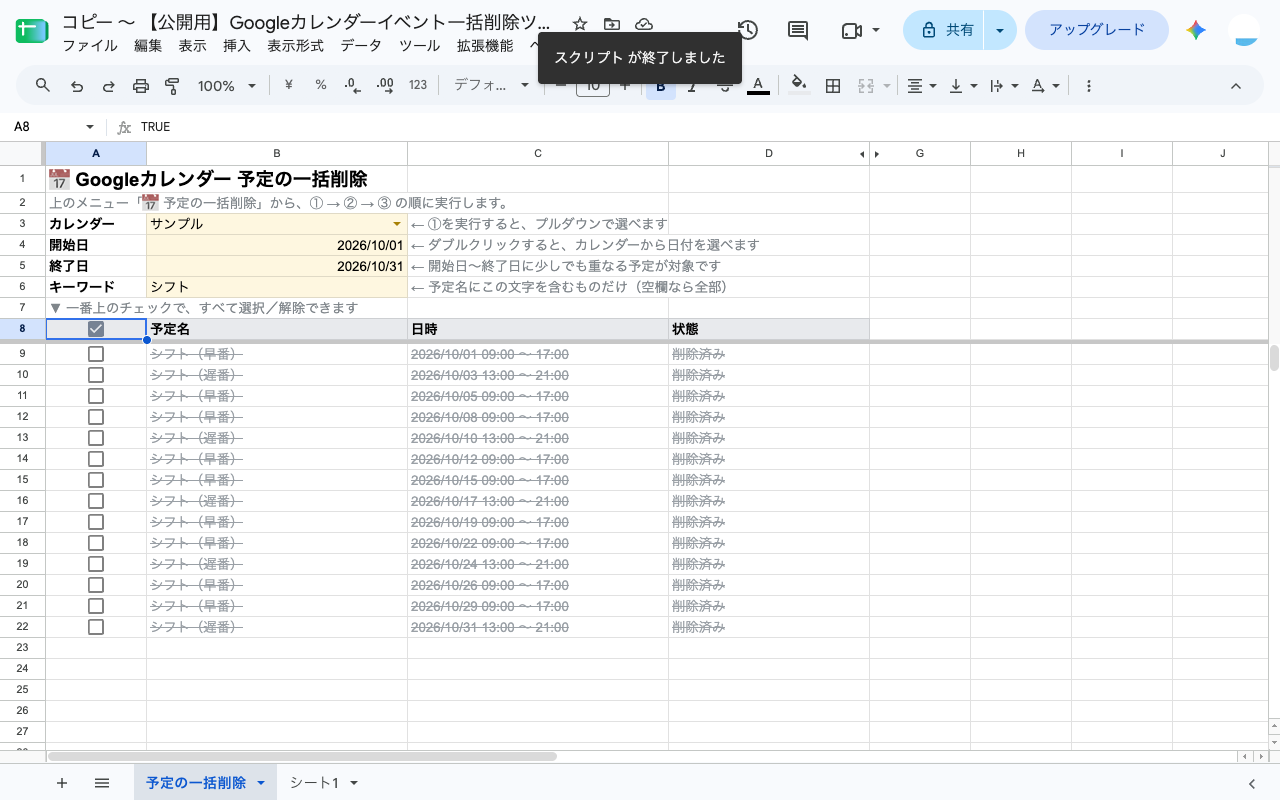Decrease decimal places

click(352, 86)
